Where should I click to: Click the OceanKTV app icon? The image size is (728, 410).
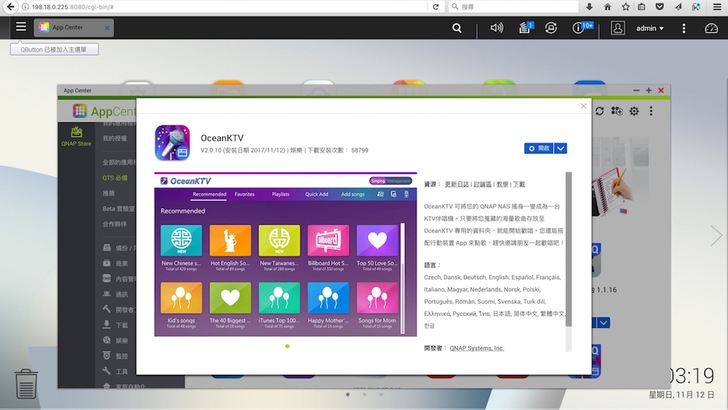(173, 143)
